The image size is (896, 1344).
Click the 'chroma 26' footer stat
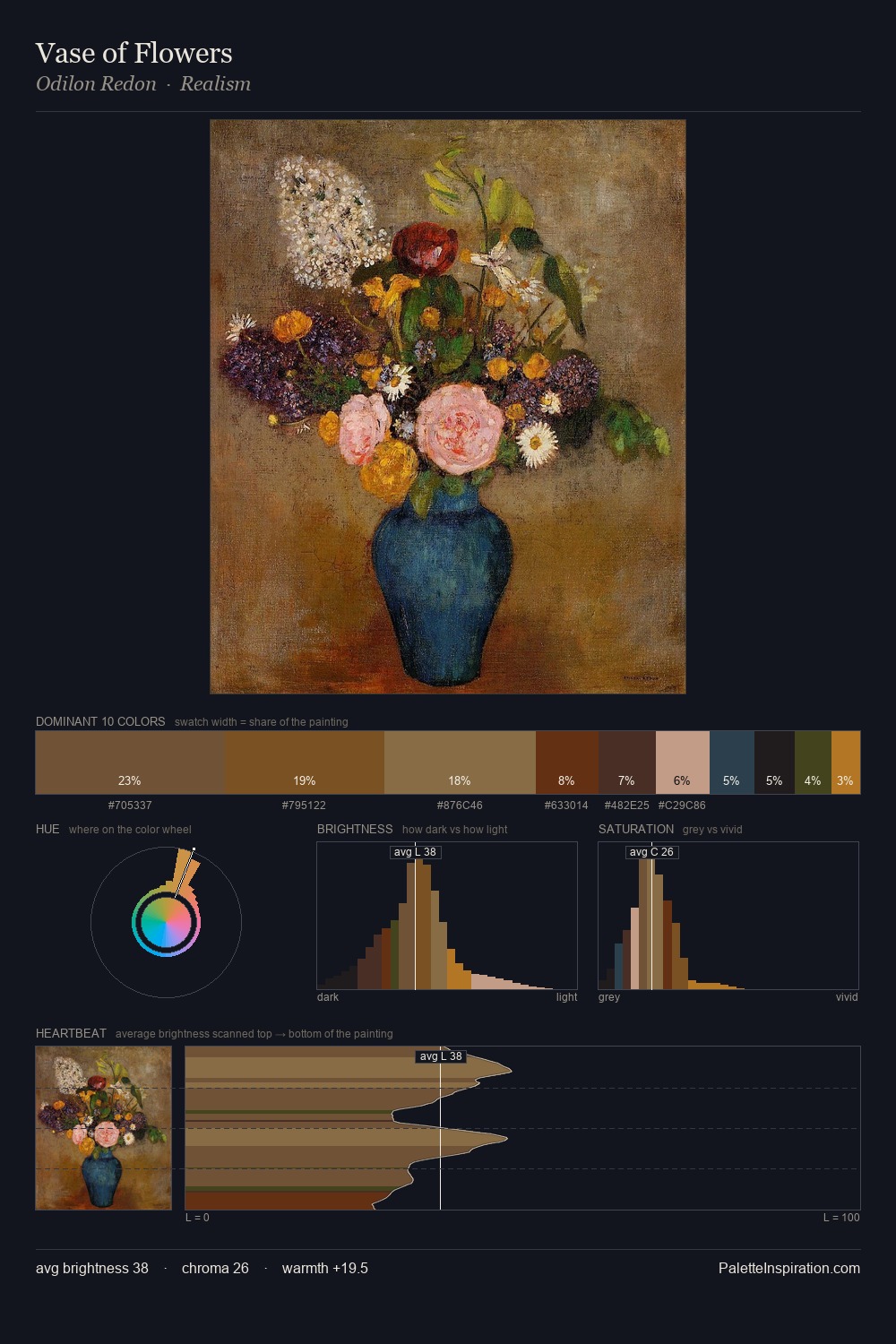tap(215, 1268)
